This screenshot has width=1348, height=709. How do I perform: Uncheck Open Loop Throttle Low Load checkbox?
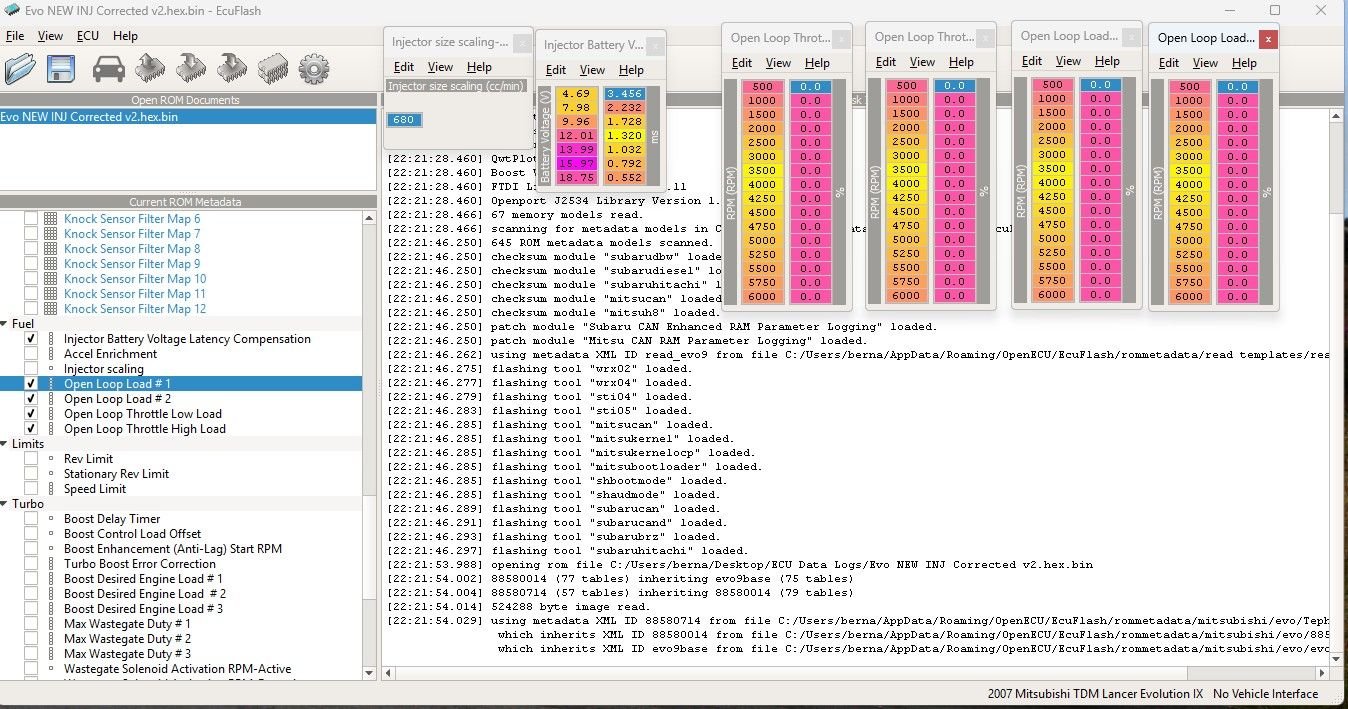click(x=31, y=414)
